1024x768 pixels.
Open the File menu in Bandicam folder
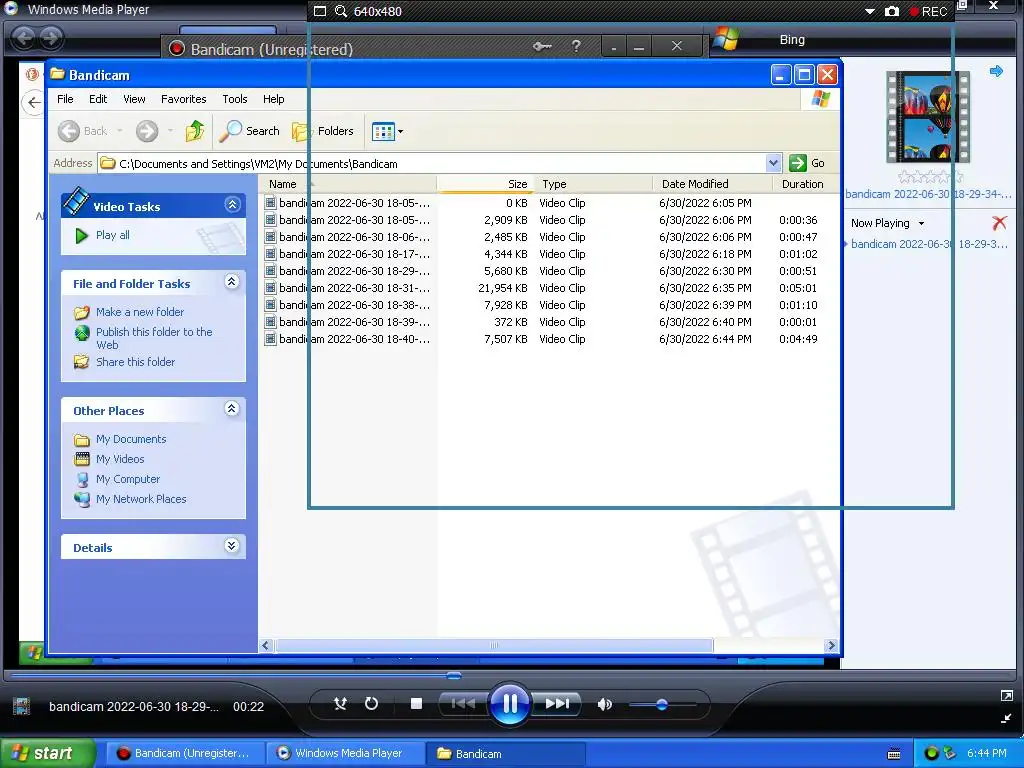tap(65, 99)
